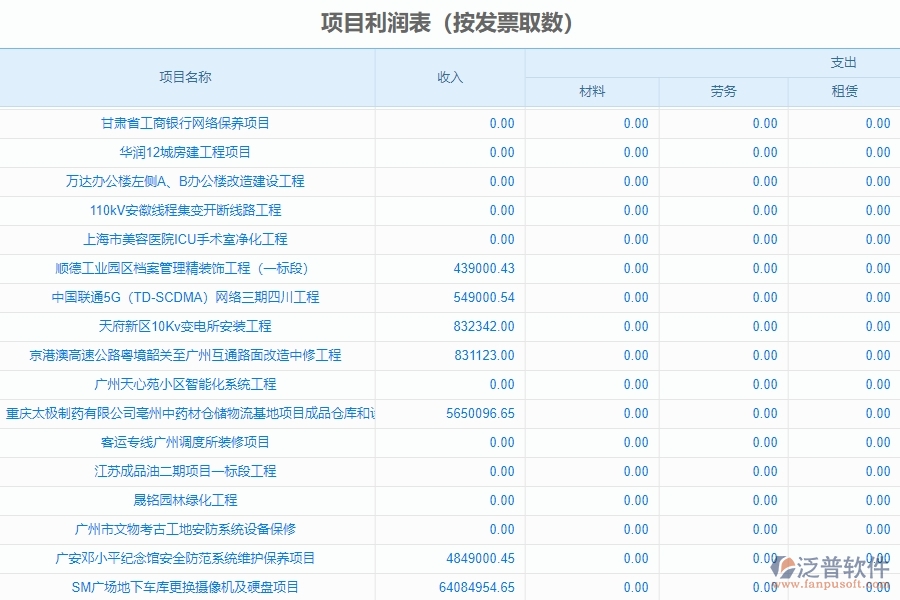Select the 华润12城房建工程项目 row
The height and width of the screenshot is (600, 900).
(x=188, y=152)
